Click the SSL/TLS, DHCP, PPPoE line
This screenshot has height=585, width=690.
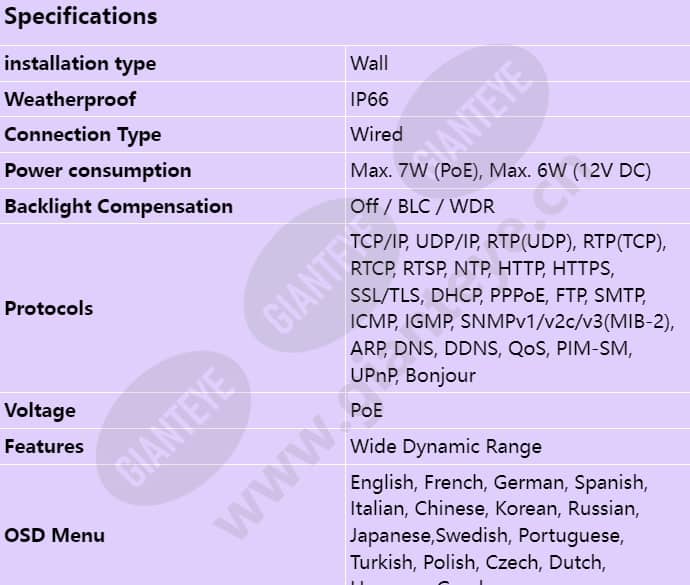pos(498,295)
